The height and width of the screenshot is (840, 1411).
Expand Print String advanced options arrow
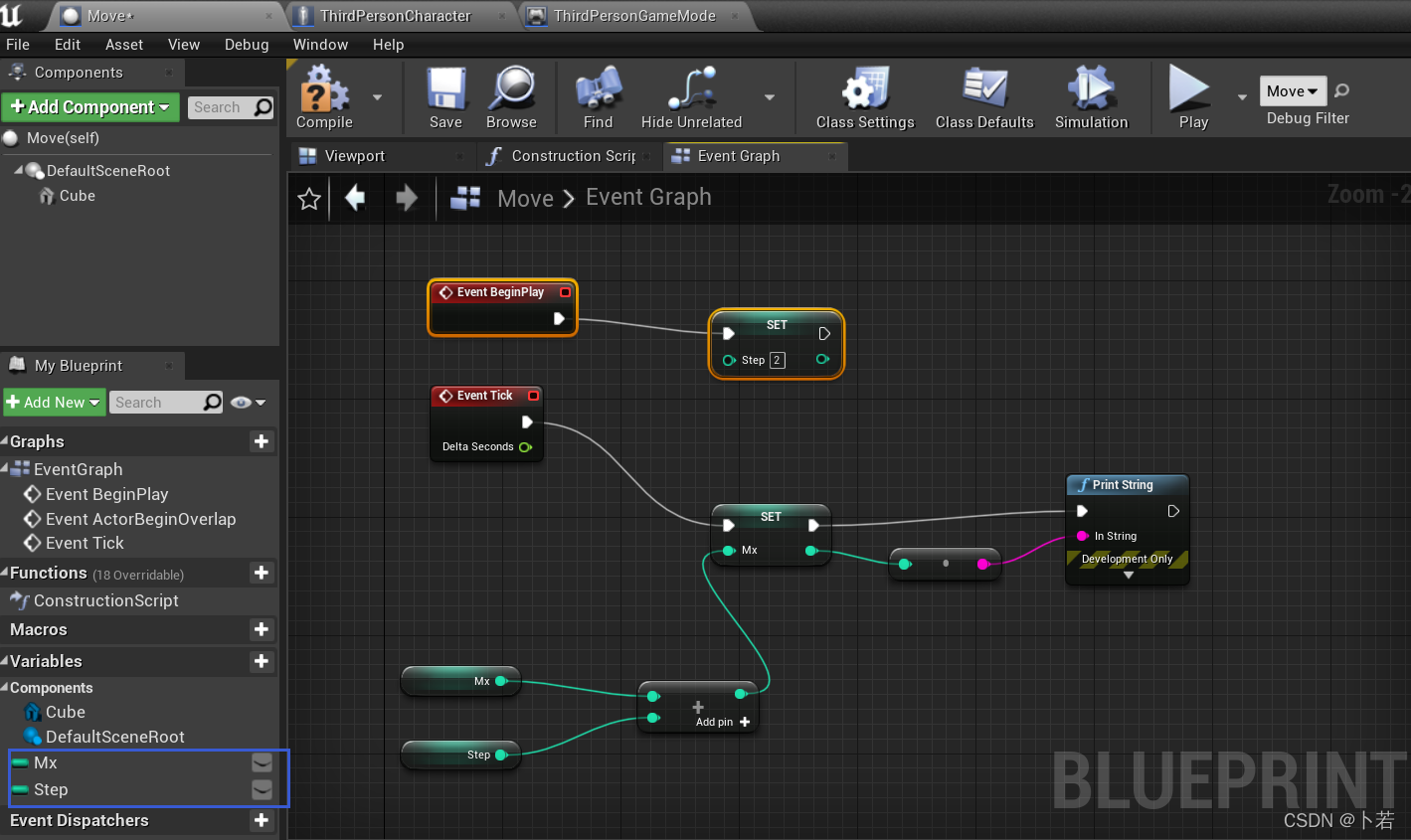coord(1129,576)
